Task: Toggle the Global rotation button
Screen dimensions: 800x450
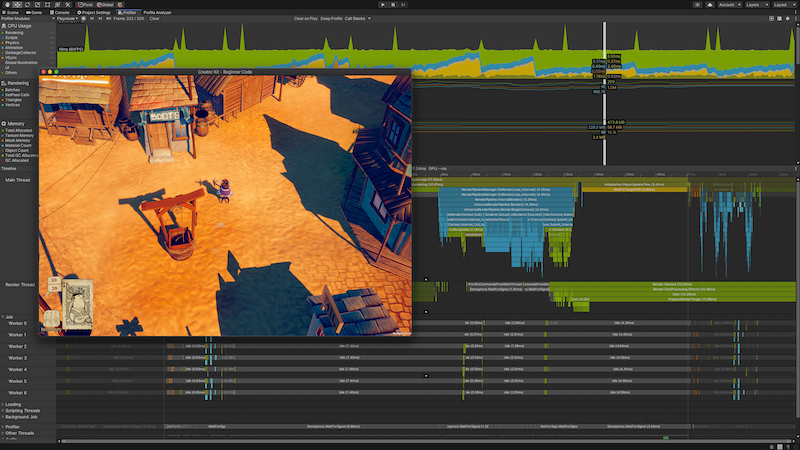Action: (x=106, y=4)
